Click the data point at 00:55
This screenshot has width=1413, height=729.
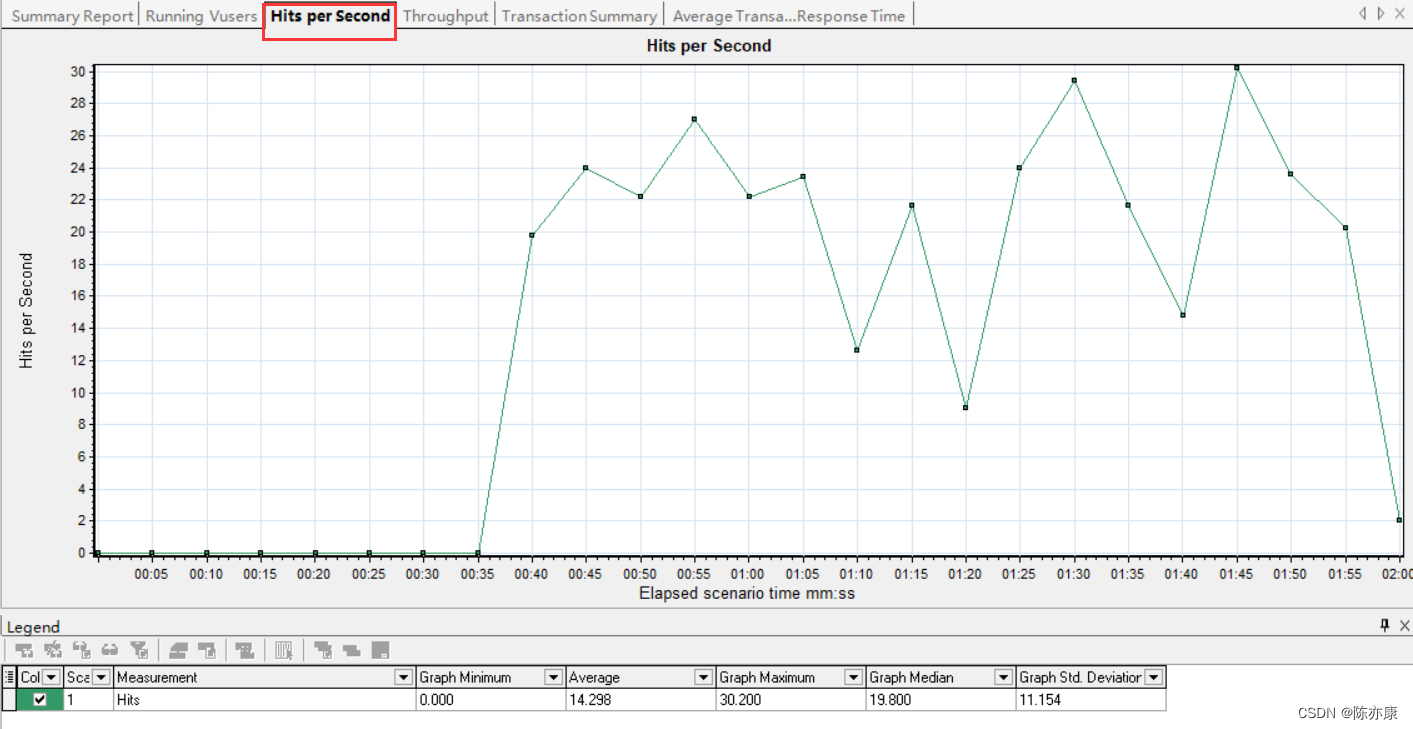(x=694, y=119)
